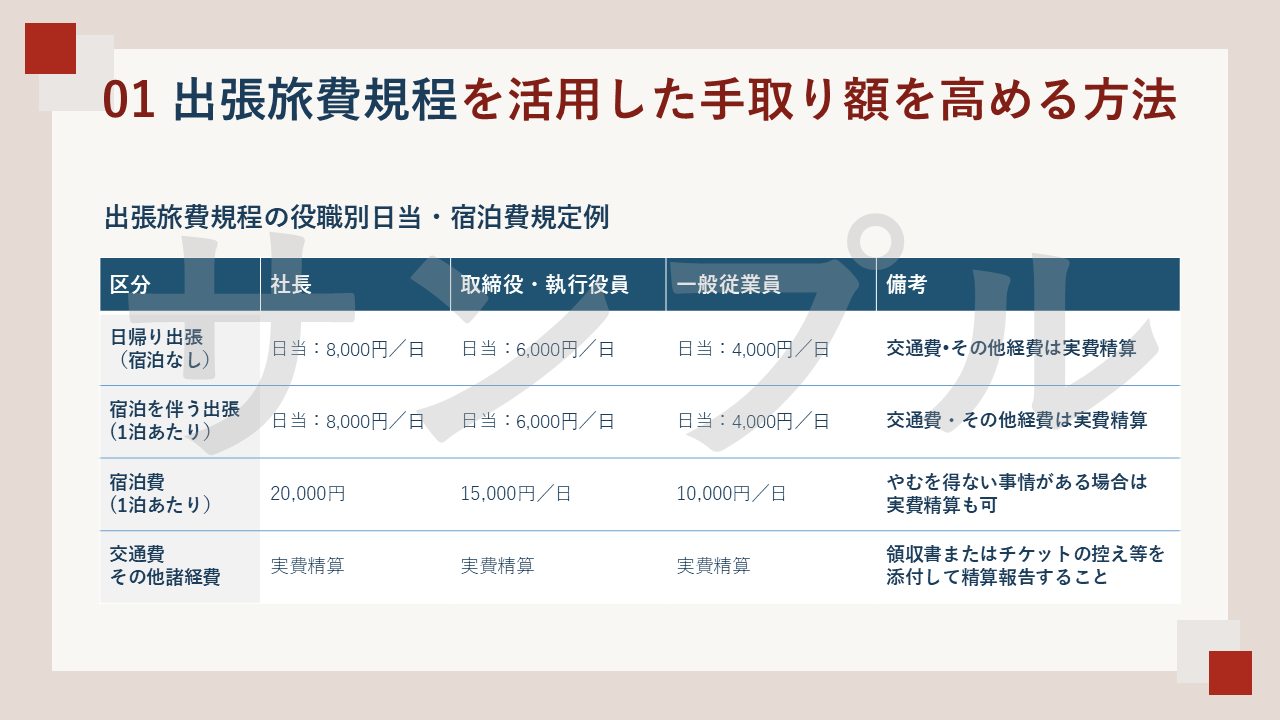
Task: Select the 宿泊費（1泊あたり） row label
Action: 160,494
